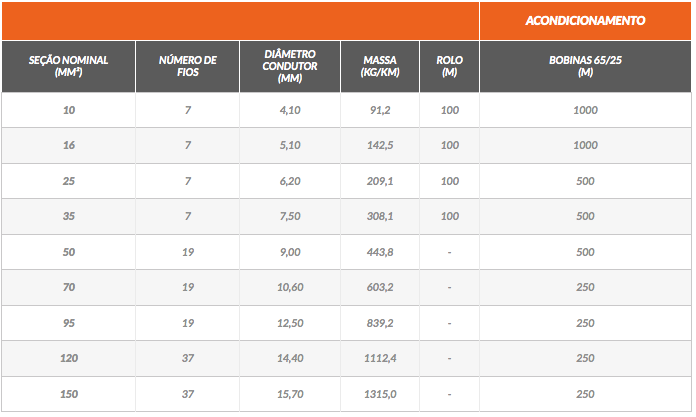Select the SEÇÃO NOMINAL (MM²) column header
Image resolution: width=696 pixels, height=417 pixels.
click(68, 67)
